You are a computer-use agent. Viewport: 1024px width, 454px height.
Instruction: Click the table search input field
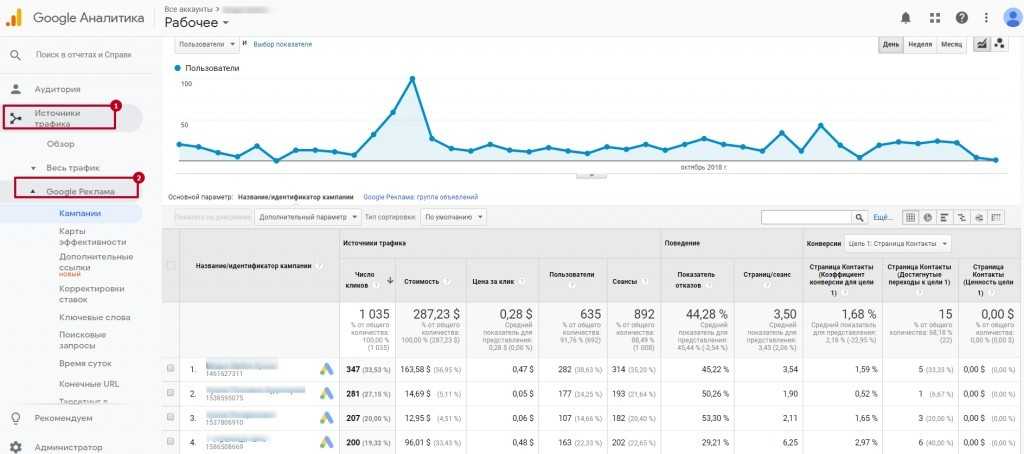coord(805,217)
